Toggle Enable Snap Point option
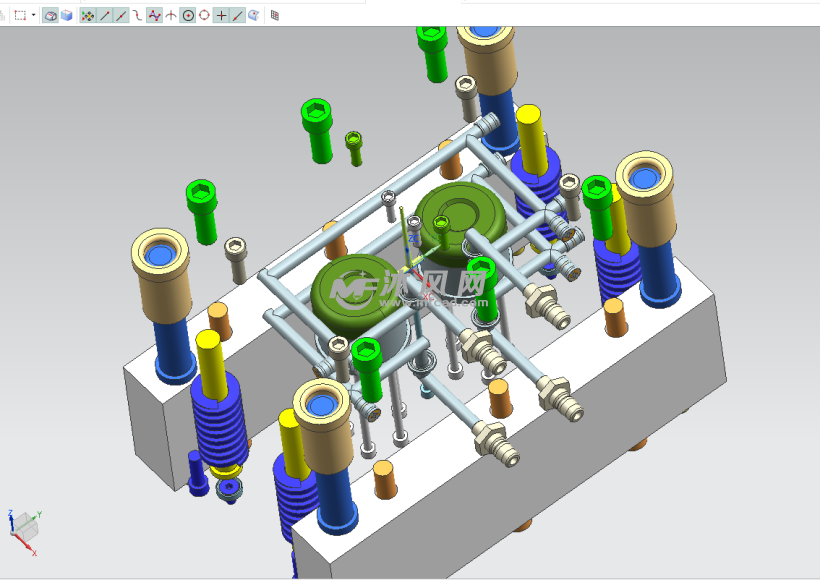820x580 pixels. (x=88, y=15)
